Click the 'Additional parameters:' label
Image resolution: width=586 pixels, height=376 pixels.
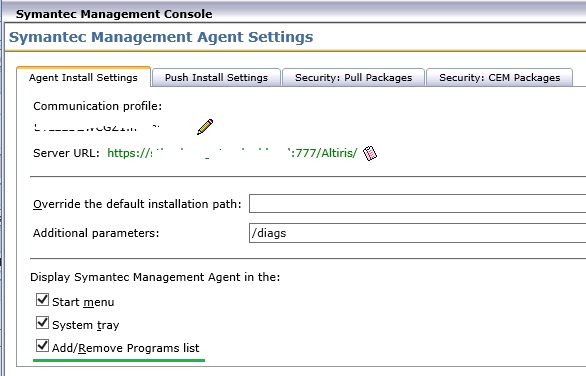[x=96, y=233]
